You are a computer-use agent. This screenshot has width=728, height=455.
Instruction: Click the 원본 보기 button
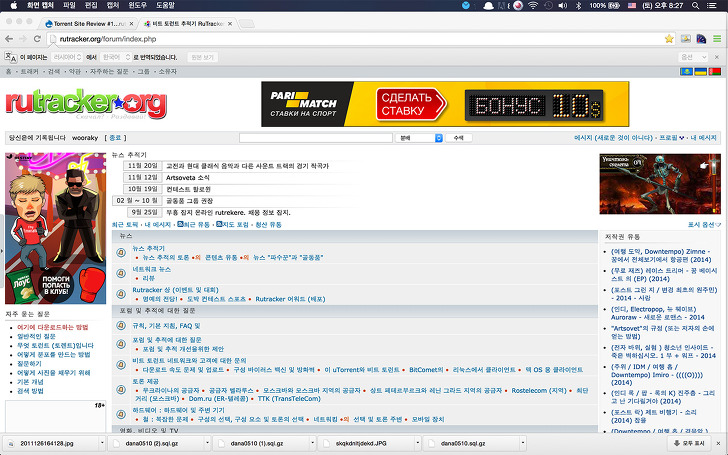(203, 57)
